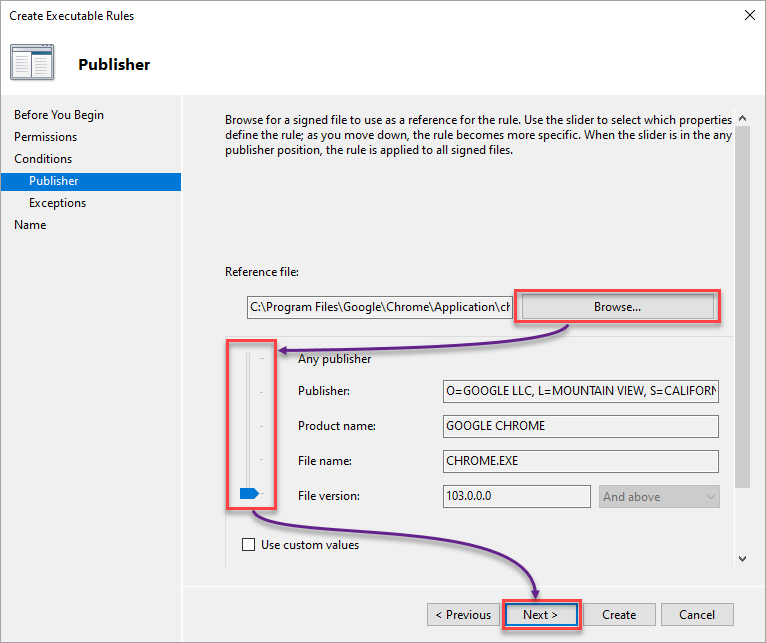This screenshot has width=766, height=643.
Task: Click the wizard page icon beside Publisher
Action: (x=32, y=62)
